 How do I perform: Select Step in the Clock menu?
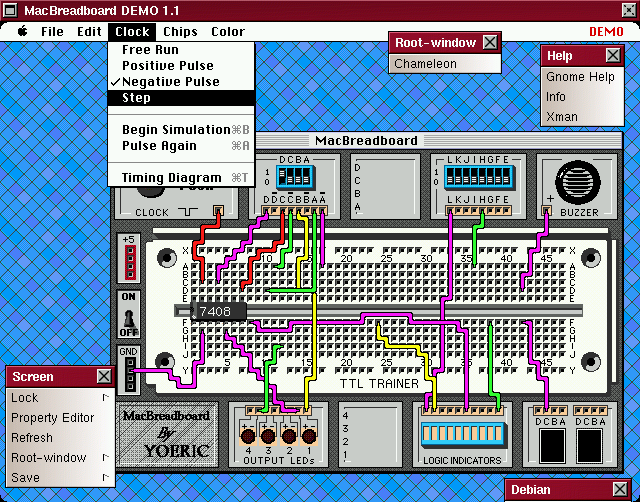tap(181, 98)
